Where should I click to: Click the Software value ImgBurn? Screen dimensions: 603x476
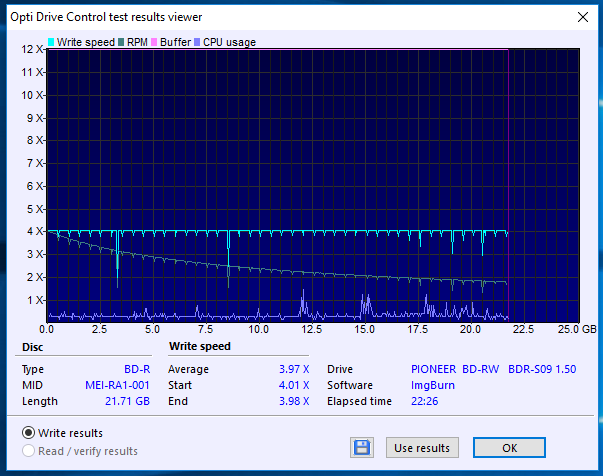pos(433,385)
